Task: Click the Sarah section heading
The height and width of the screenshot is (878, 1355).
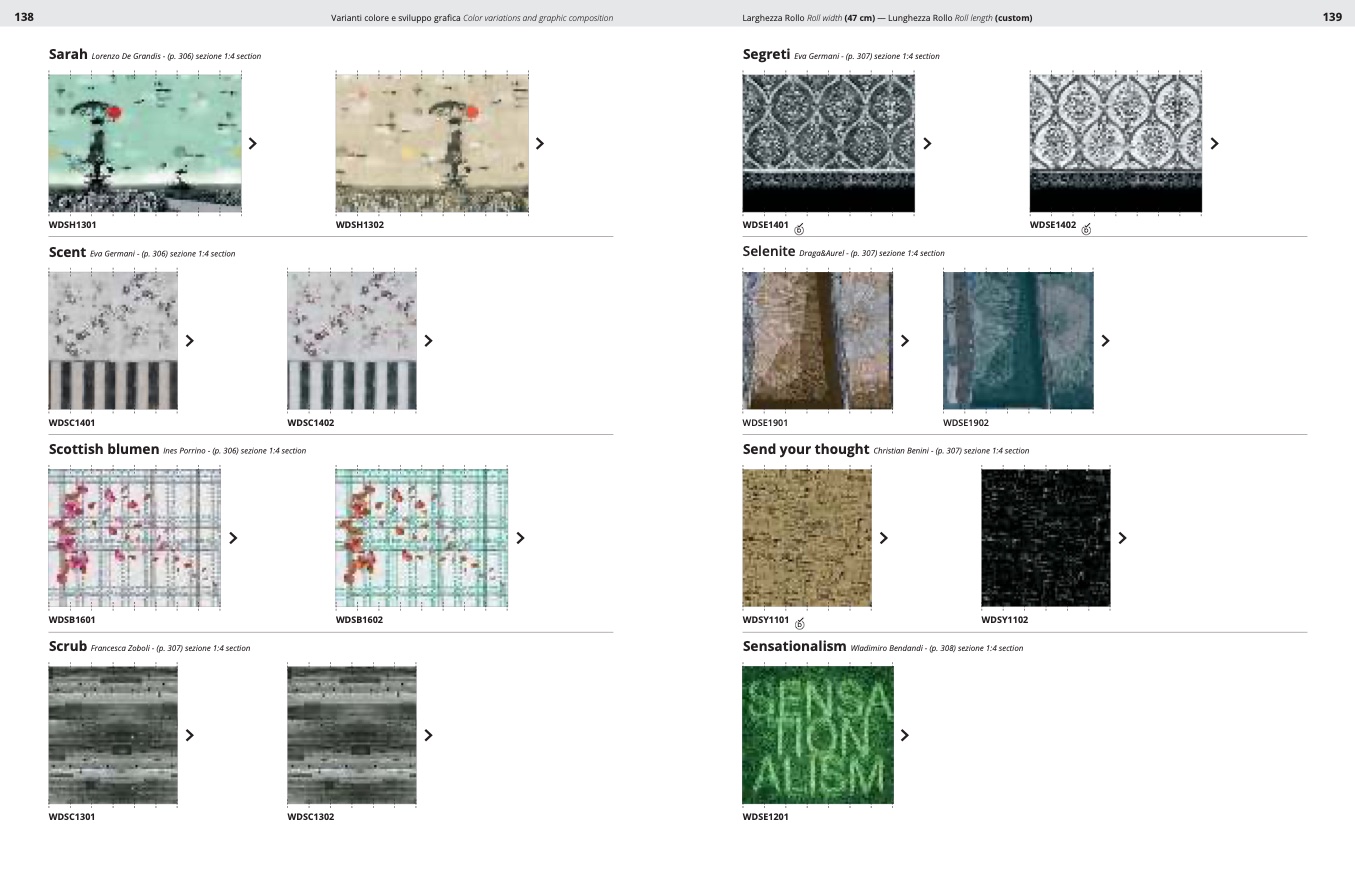Action: (x=68, y=54)
